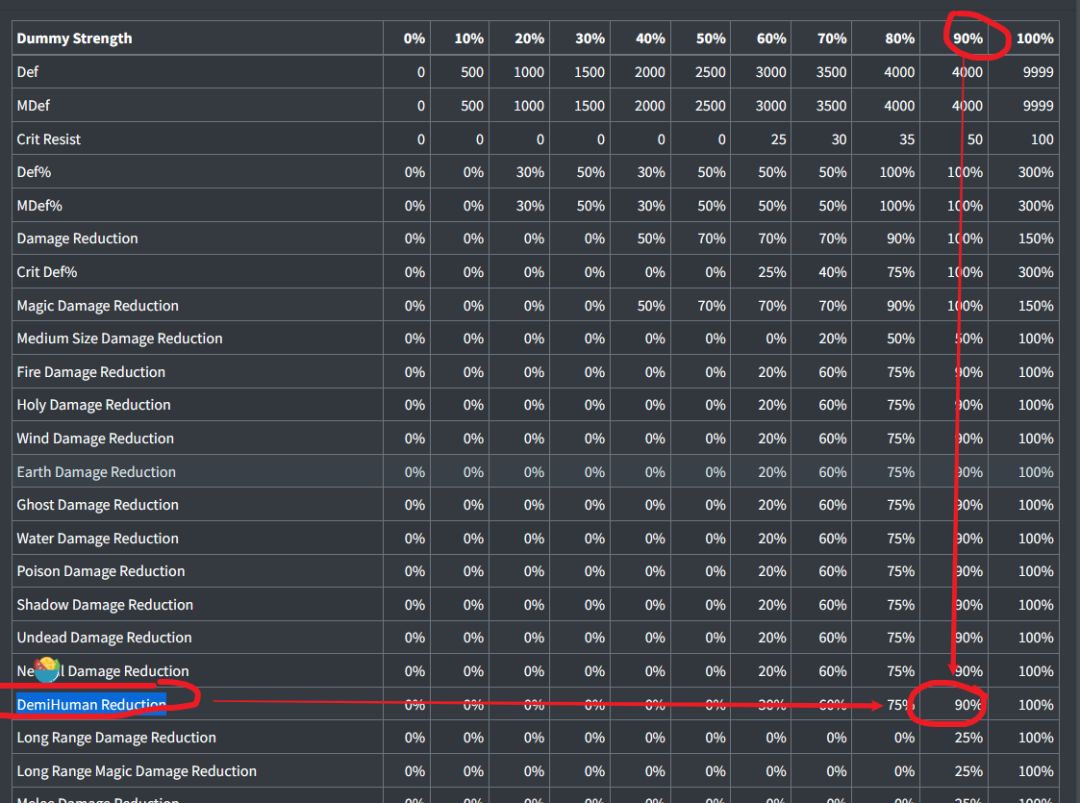Select the Earth Damage Reduction row label
1080x803 pixels.
(96, 472)
